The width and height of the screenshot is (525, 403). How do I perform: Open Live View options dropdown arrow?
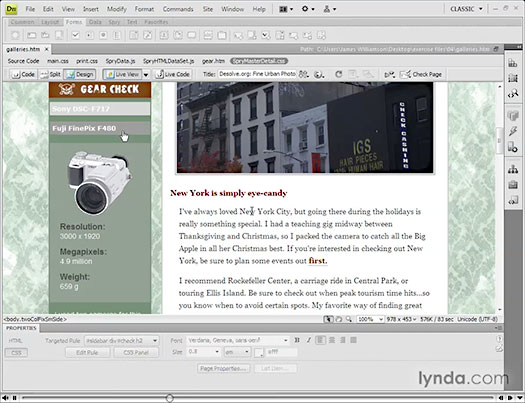point(146,75)
